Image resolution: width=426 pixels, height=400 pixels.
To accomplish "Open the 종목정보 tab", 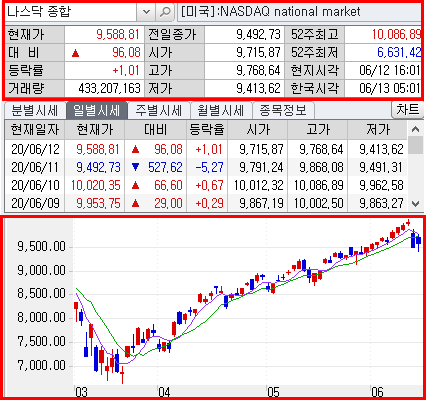I will (x=283, y=110).
